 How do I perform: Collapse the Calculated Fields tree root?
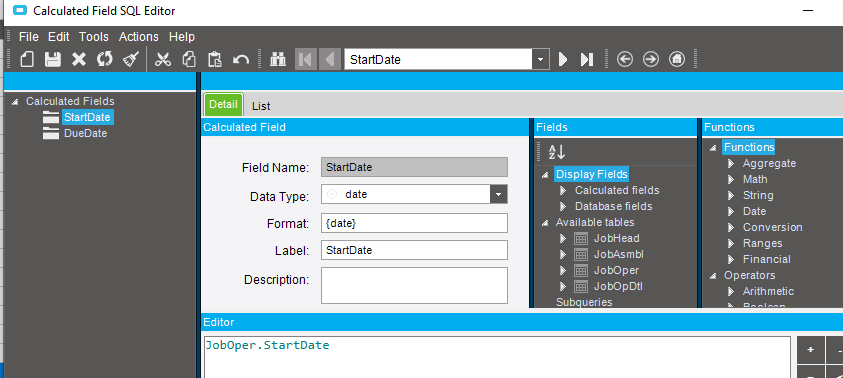15,101
